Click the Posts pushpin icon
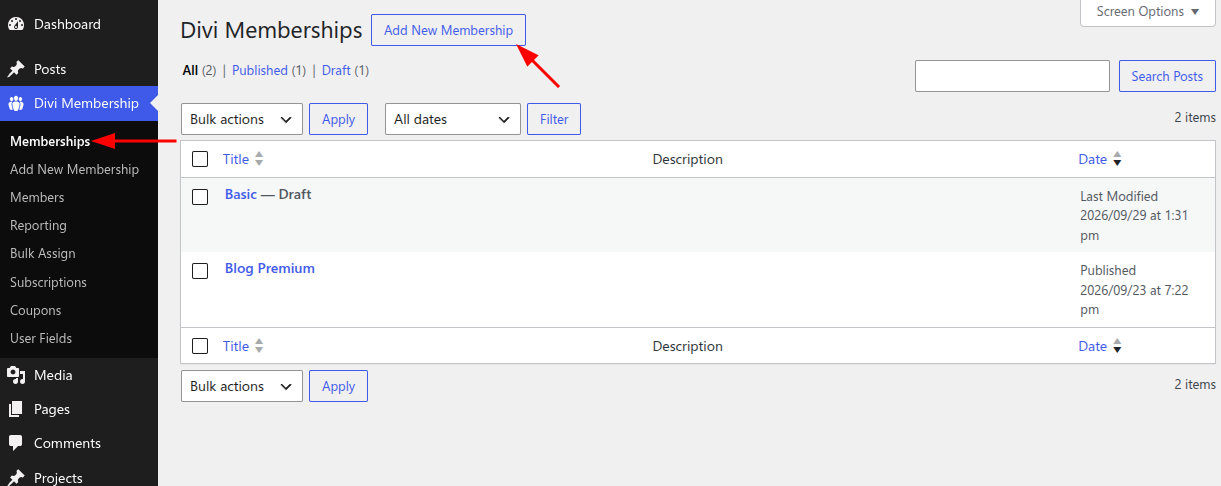This screenshot has height=486, width=1221. click(x=16, y=69)
